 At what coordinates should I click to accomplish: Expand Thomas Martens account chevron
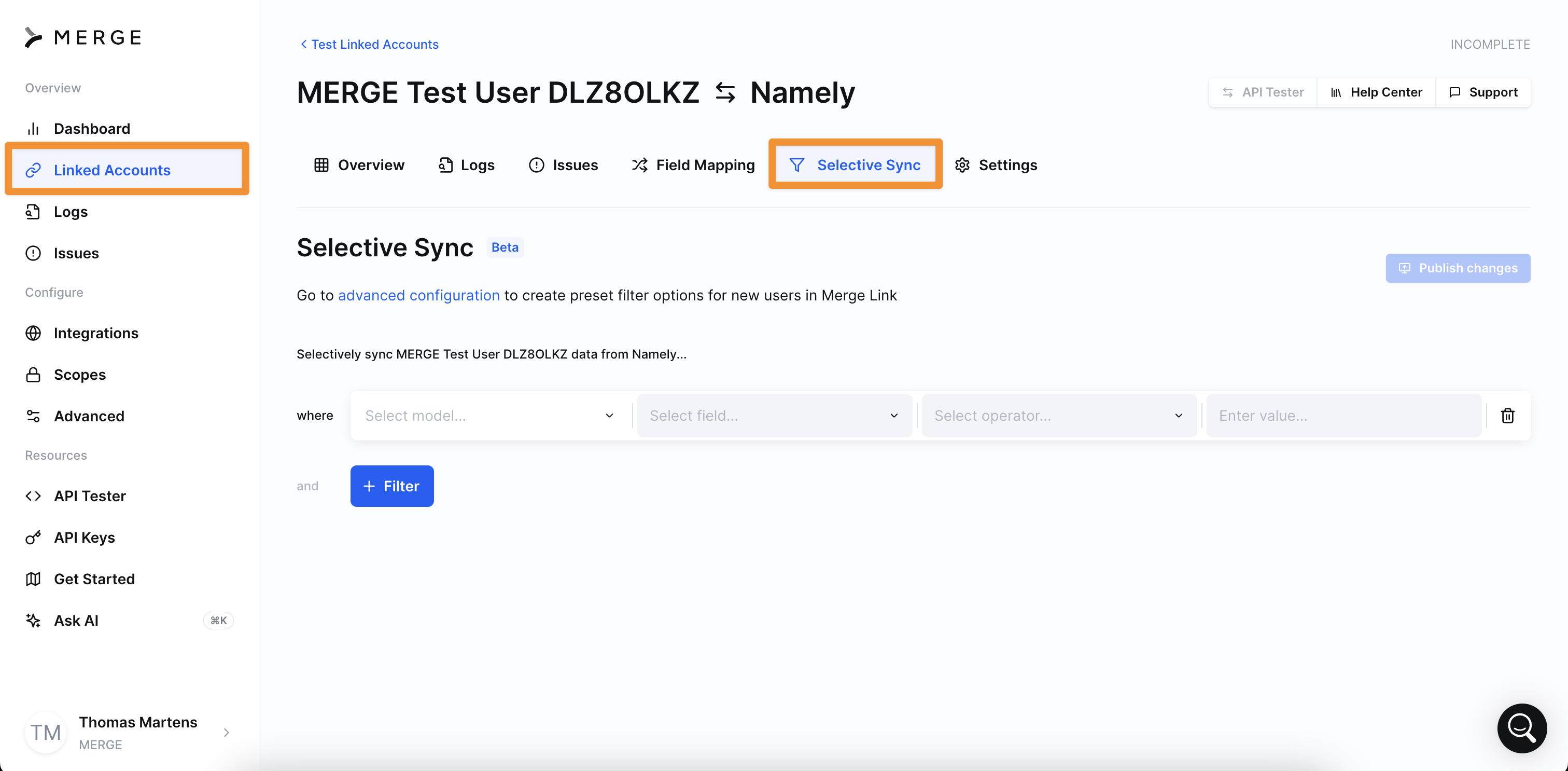227,732
